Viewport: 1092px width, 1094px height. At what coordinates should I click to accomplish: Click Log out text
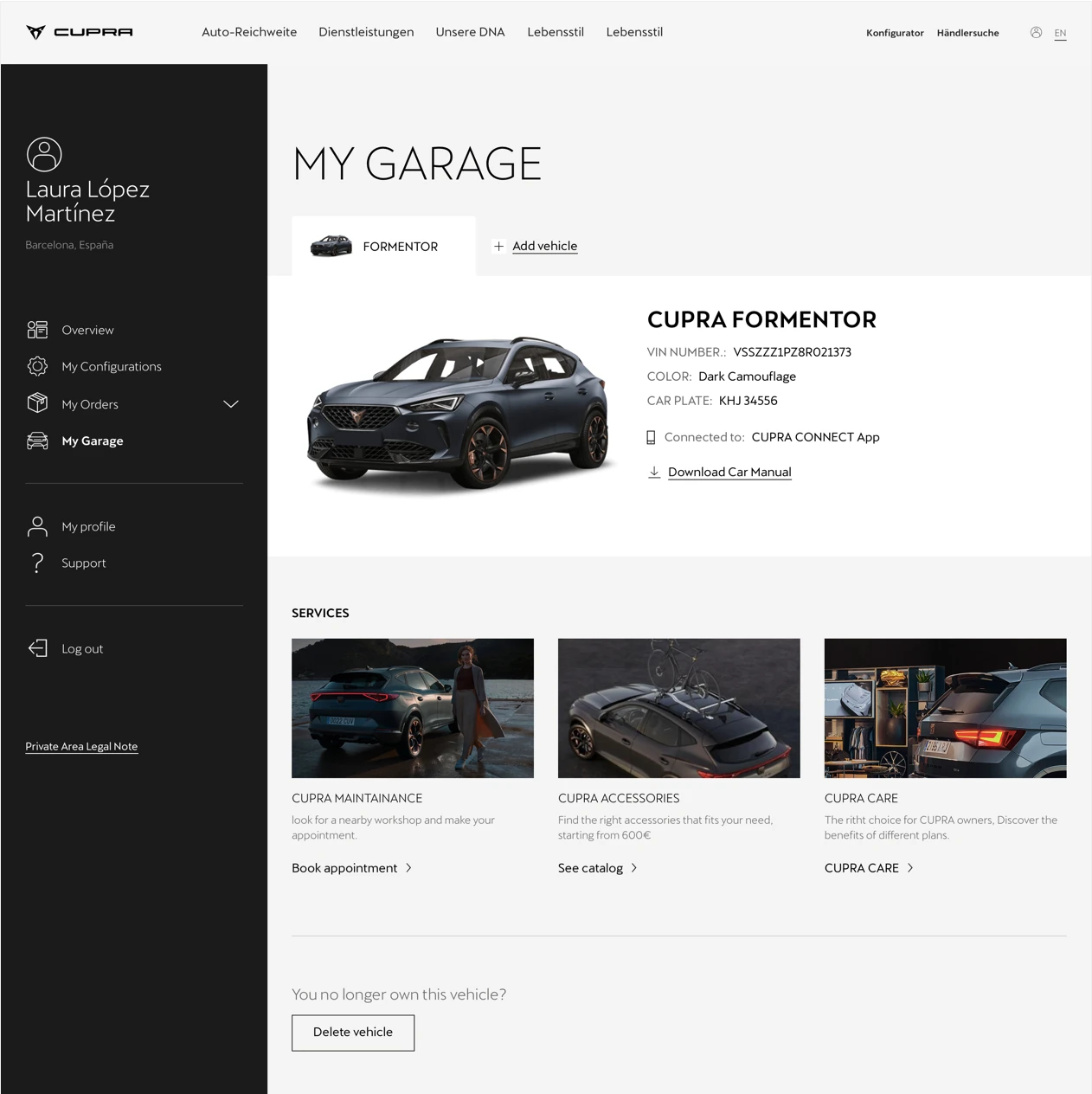[82, 648]
